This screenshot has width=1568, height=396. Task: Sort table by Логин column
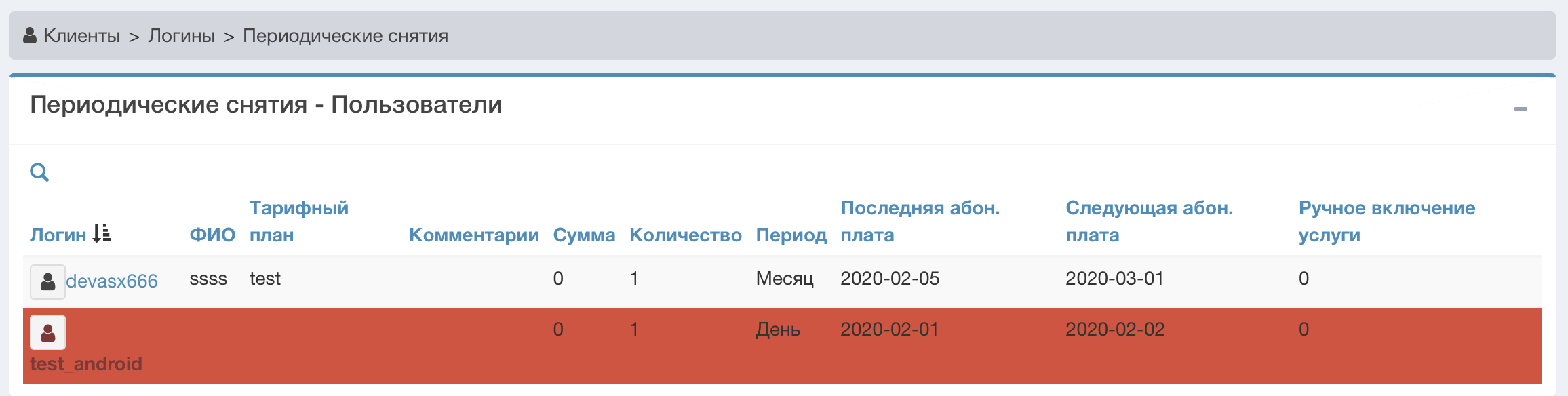58,235
